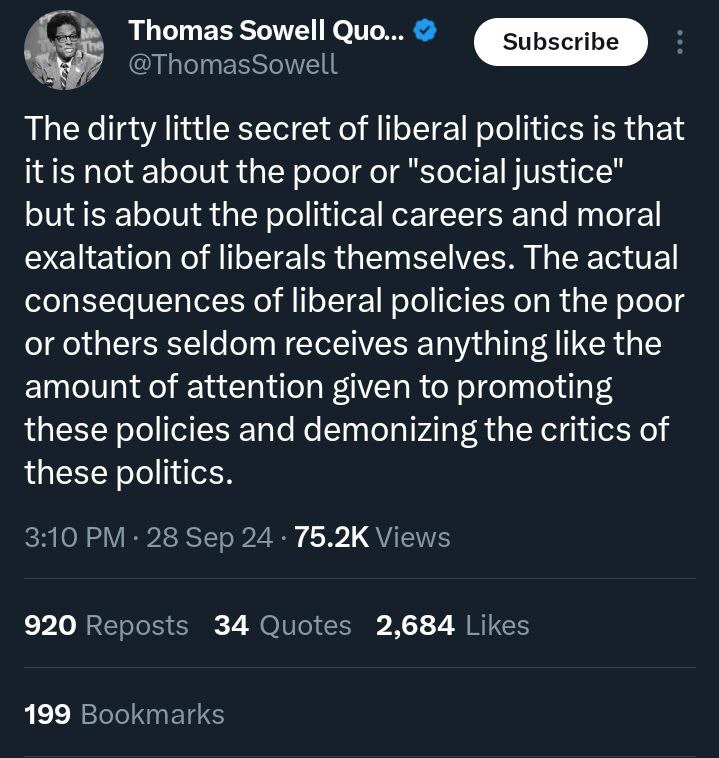The image size is (719, 758).
Task: Show the 920 Reposts list
Action: point(106,625)
